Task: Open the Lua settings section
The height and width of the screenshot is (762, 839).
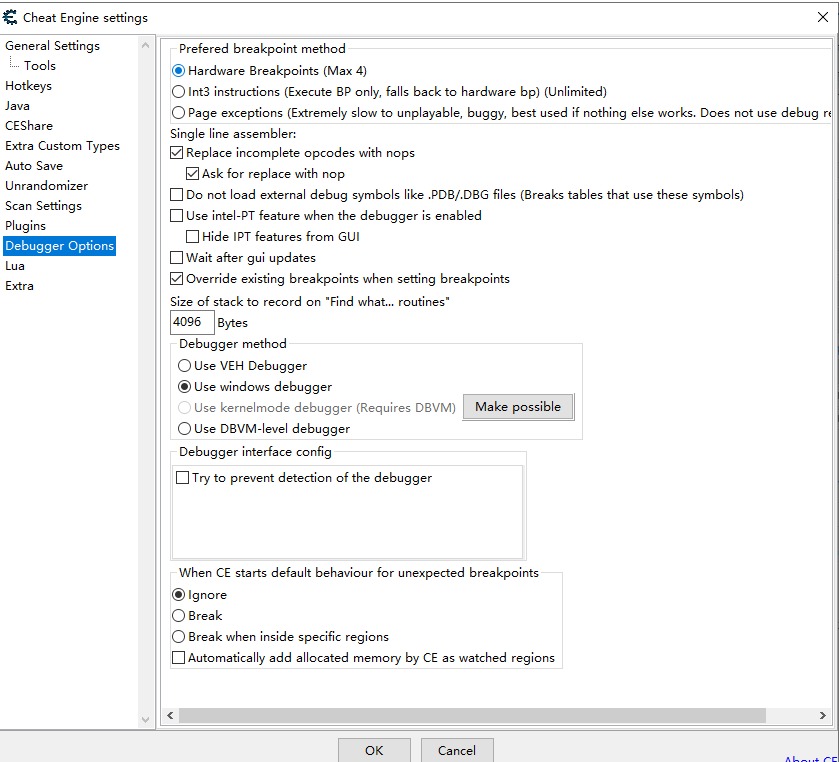Action: (x=15, y=266)
